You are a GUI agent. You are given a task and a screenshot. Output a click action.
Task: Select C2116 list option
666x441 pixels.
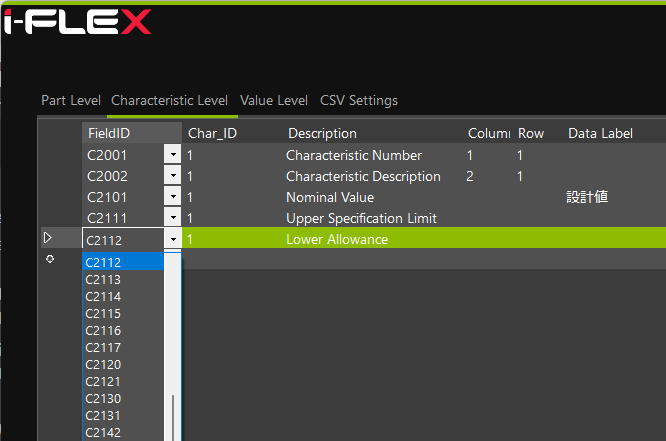103,331
